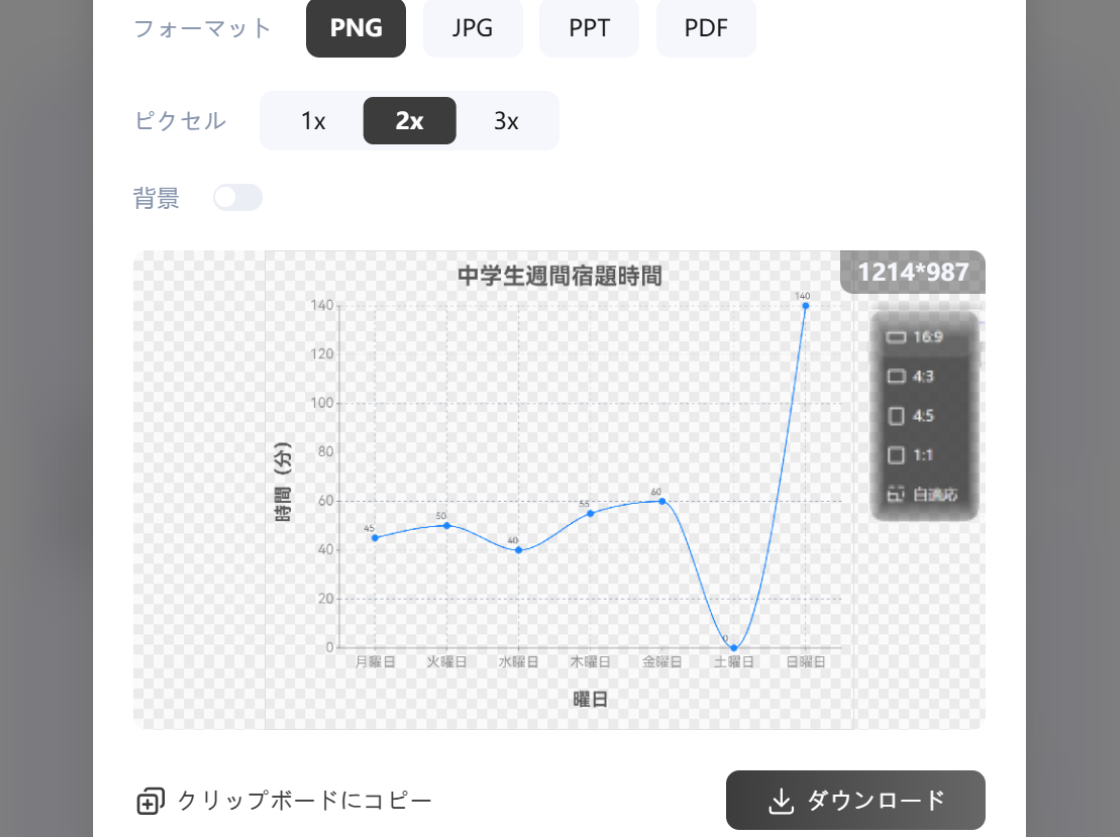This screenshot has height=840, width=1120.
Task: Click the 自適応 auto-fit icon
Action: pos(896,494)
